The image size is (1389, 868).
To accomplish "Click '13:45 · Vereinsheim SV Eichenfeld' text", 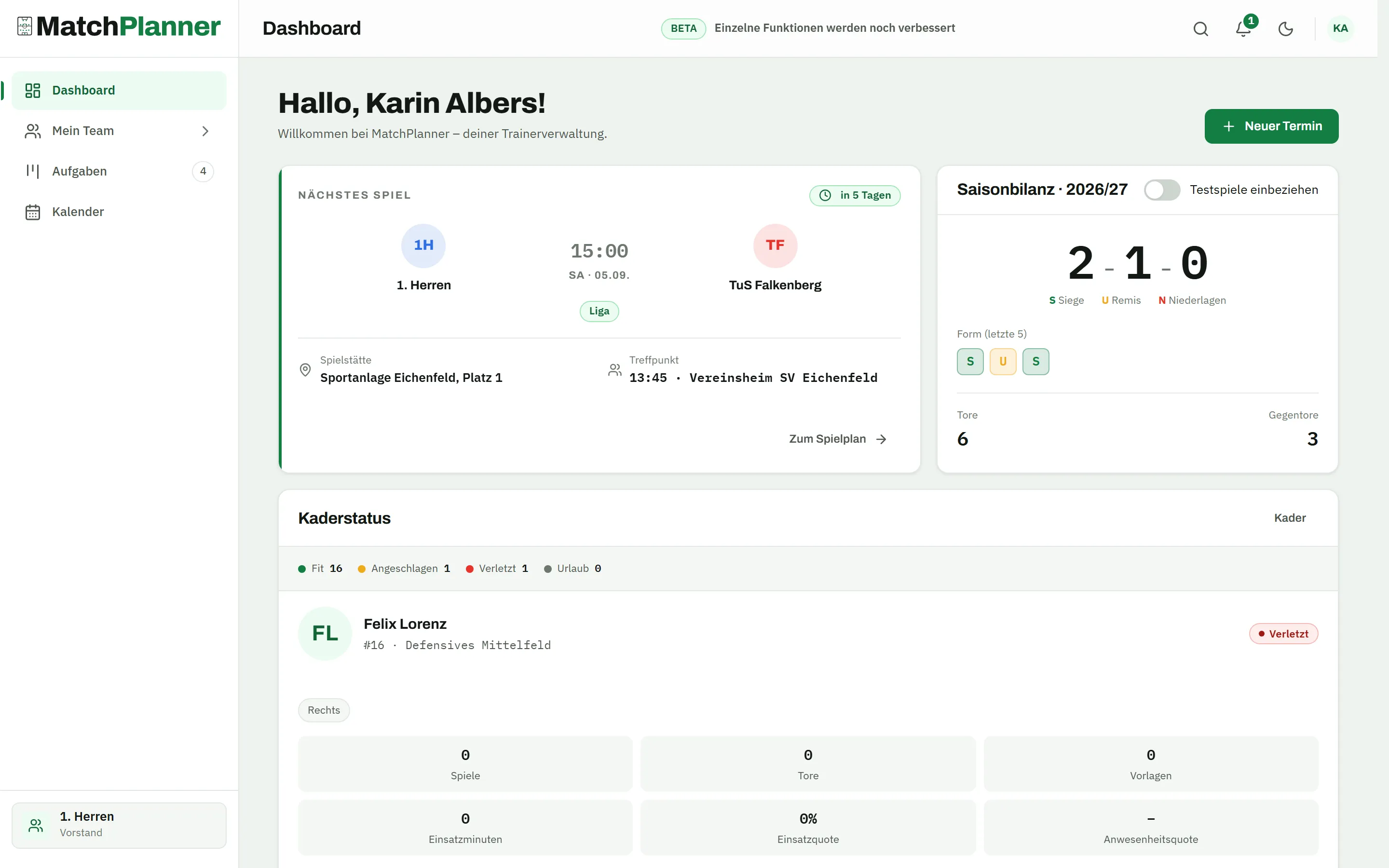I will (x=753, y=378).
